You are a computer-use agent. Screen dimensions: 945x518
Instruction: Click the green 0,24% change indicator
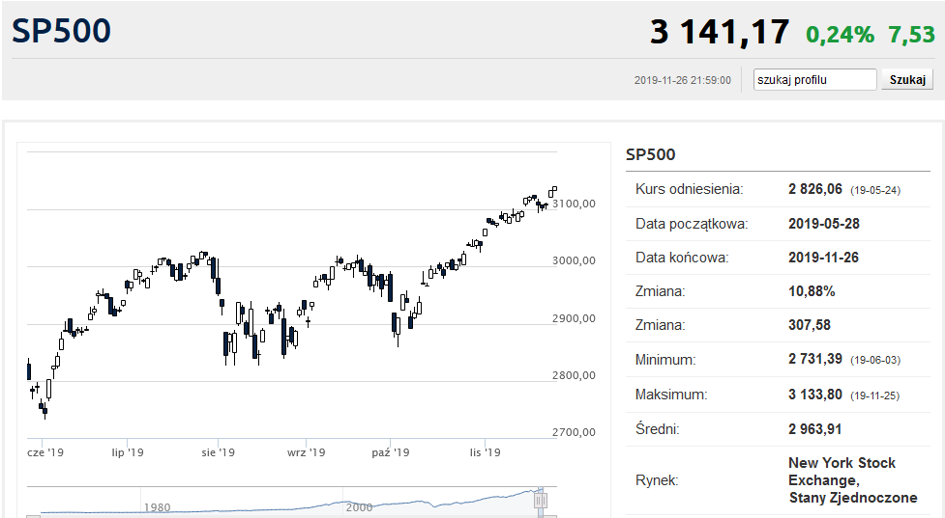pos(840,35)
